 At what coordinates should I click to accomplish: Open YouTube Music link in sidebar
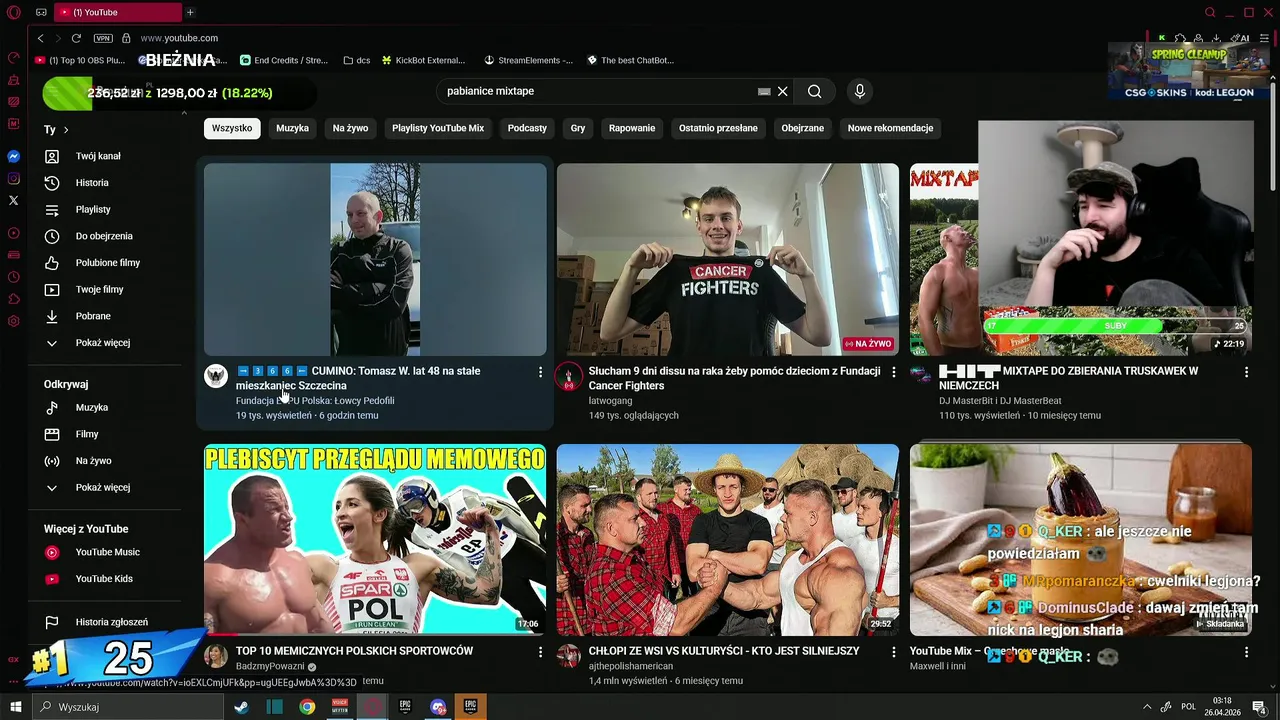(x=106, y=552)
